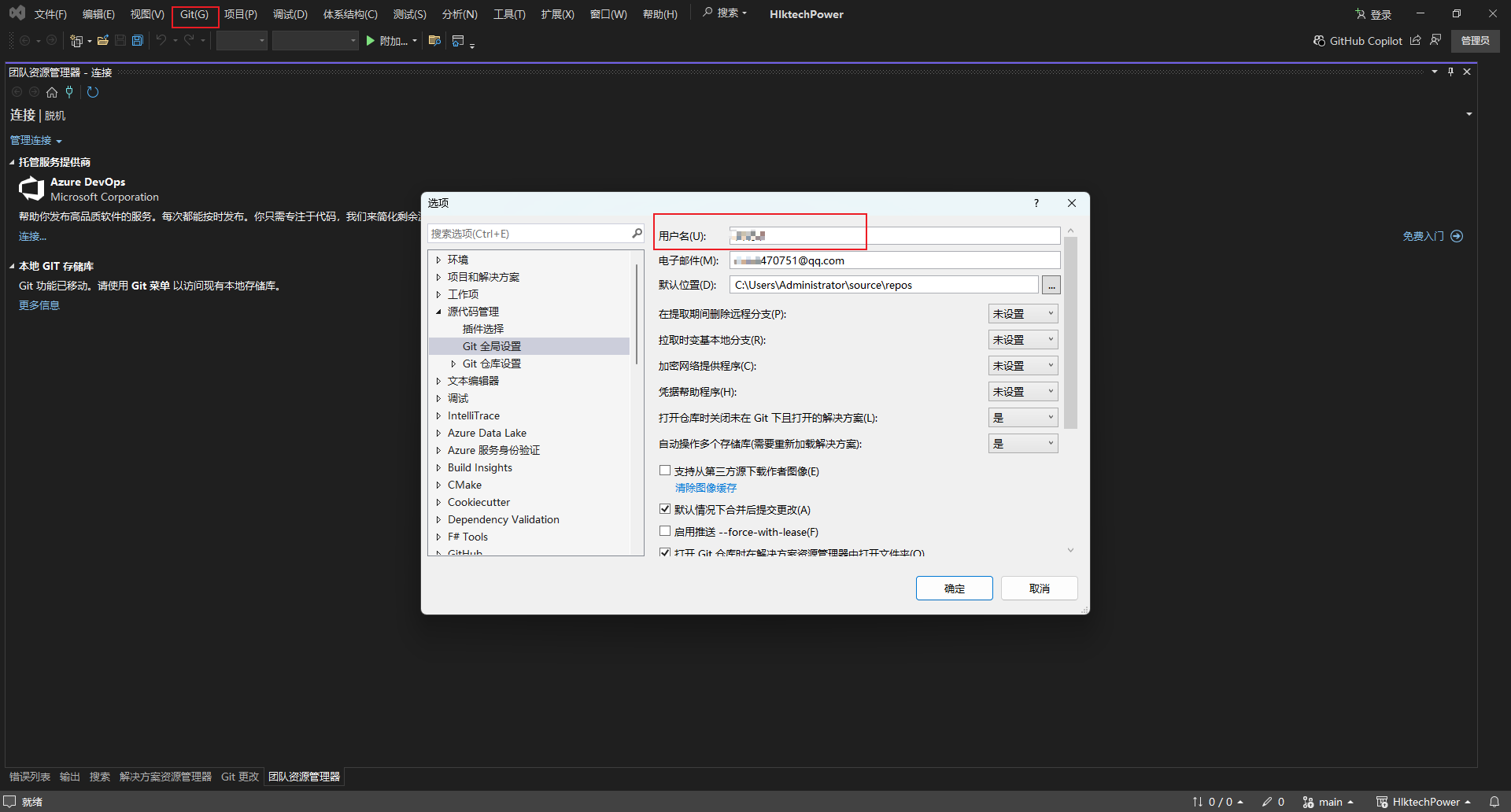
Task: Click the 搜索选项 search field
Action: point(529,234)
